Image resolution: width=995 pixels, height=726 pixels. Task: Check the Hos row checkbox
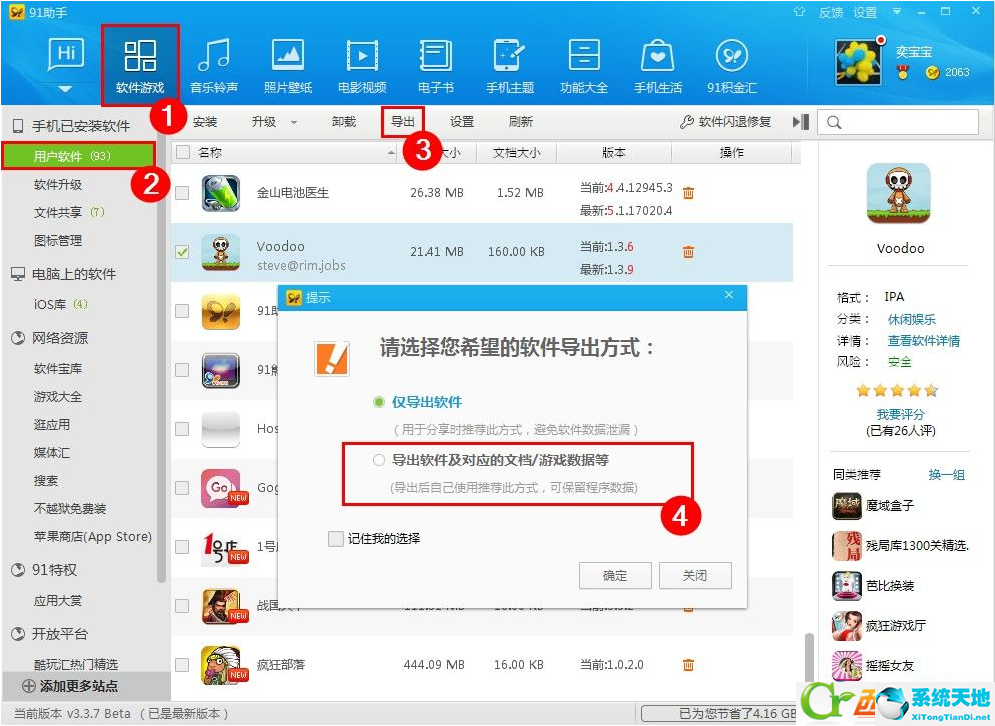tap(182, 428)
